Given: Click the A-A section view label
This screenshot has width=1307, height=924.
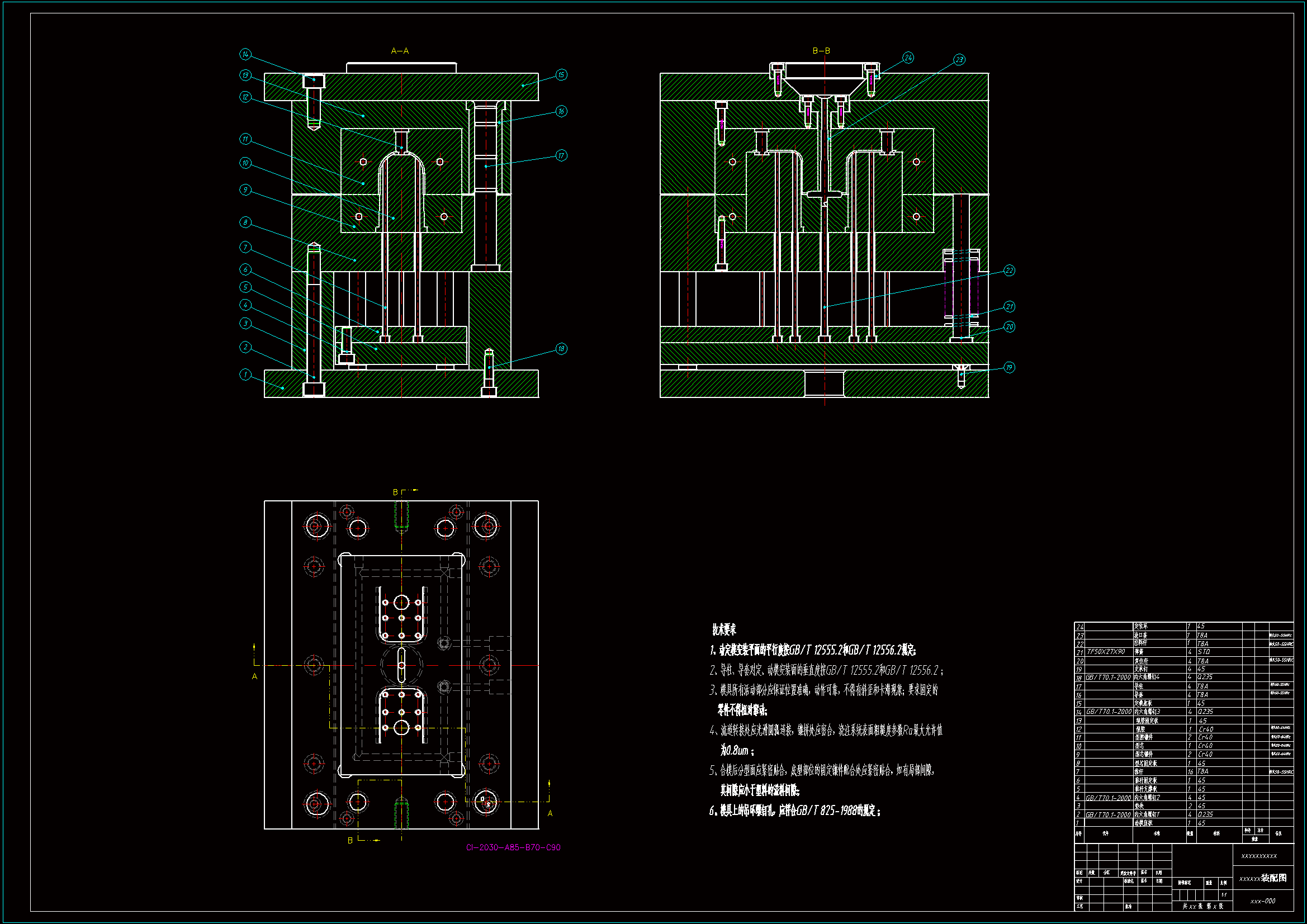Looking at the screenshot, I should click(400, 51).
